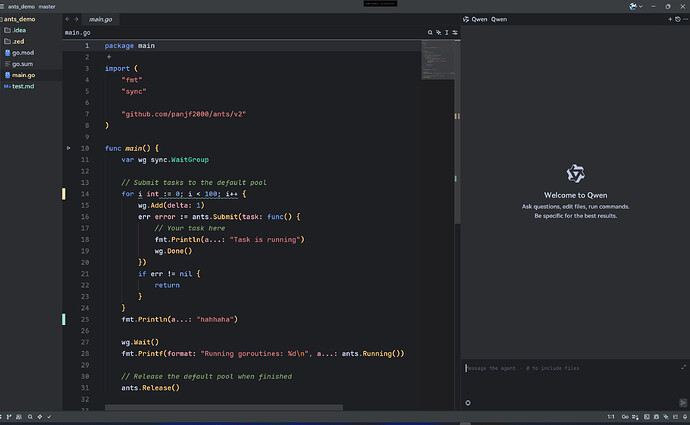Go back with the left arrow in editor tab bar

click(67, 19)
